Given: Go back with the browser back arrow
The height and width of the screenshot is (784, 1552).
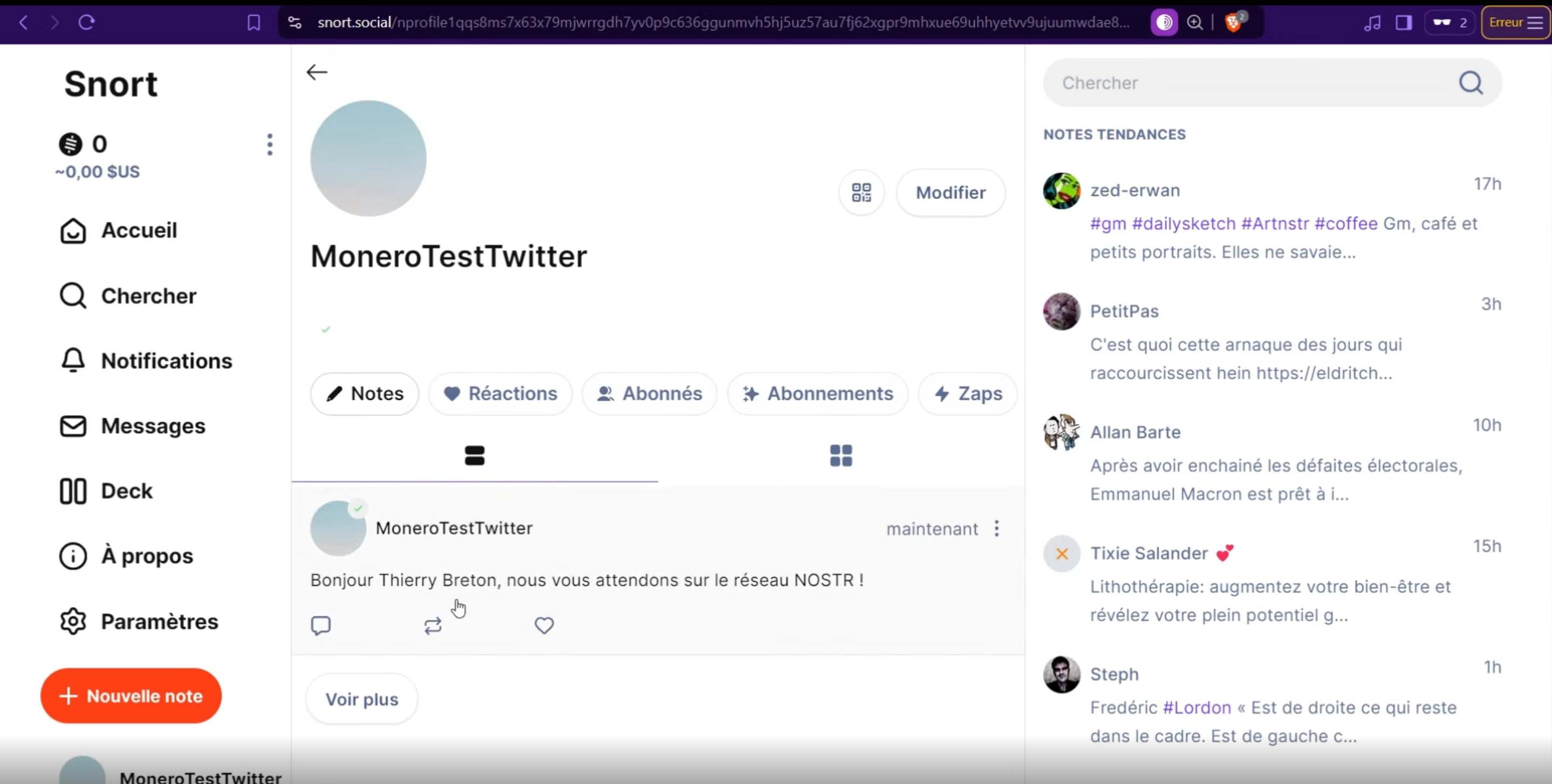Looking at the screenshot, I should coord(24,23).
